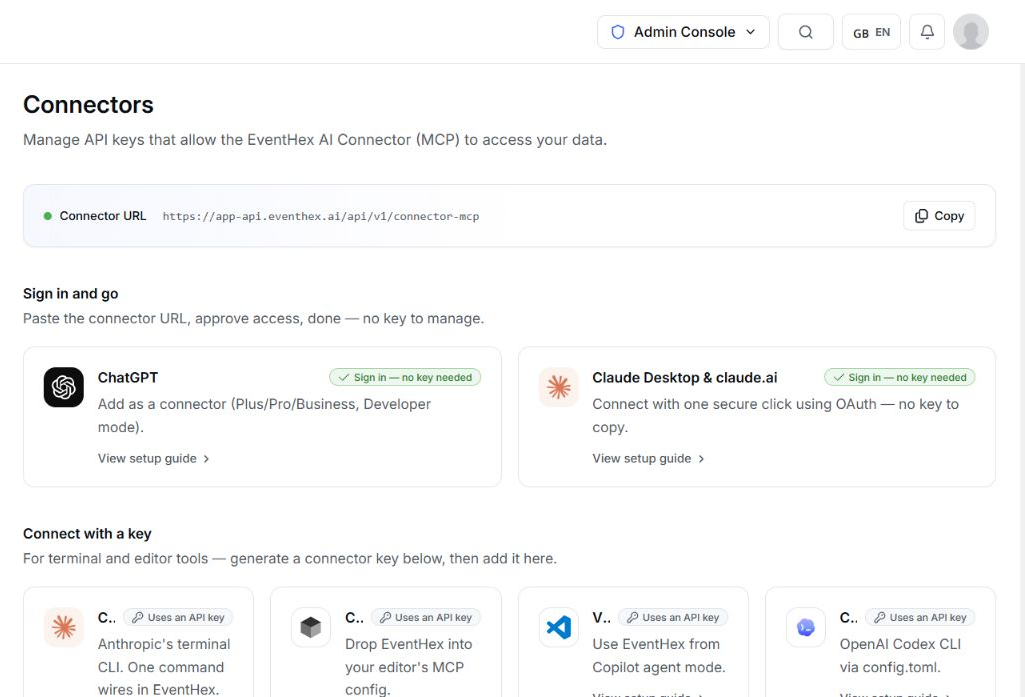The height and width of the screenshot is (697, 1025).
Task: Click 'Uses an API key' badge on Anthropic CLI card
Action: pos(178,617)
